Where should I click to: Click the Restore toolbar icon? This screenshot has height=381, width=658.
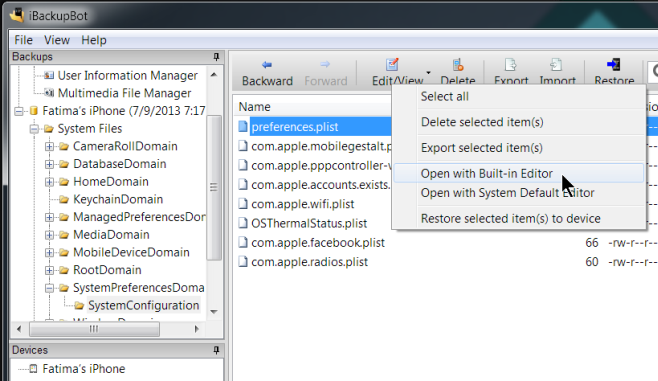[x=614, y=65]
